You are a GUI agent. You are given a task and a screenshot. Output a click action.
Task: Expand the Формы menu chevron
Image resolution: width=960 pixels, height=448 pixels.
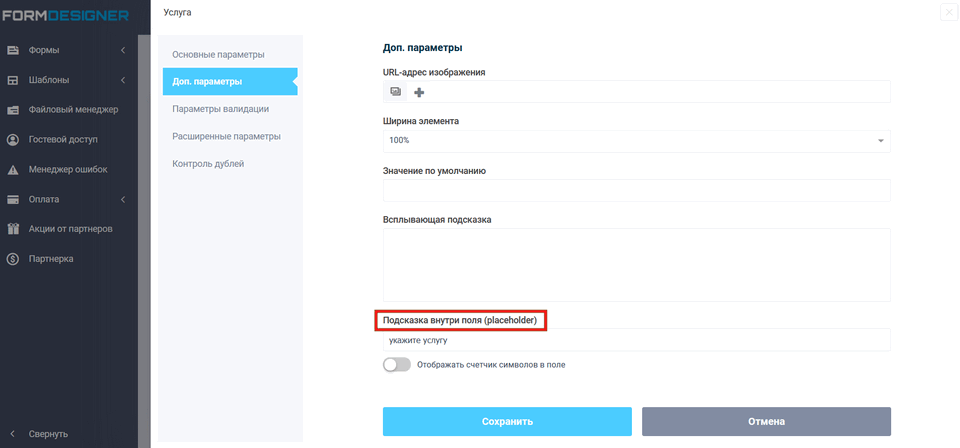(123, 50)
